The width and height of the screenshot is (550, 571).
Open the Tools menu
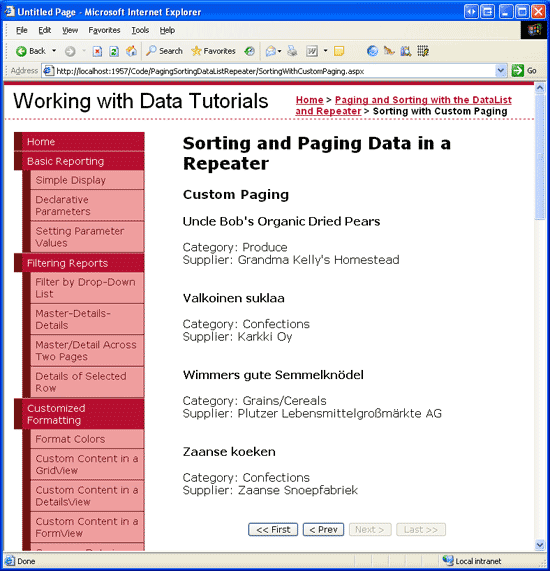[x=140, y=30]
